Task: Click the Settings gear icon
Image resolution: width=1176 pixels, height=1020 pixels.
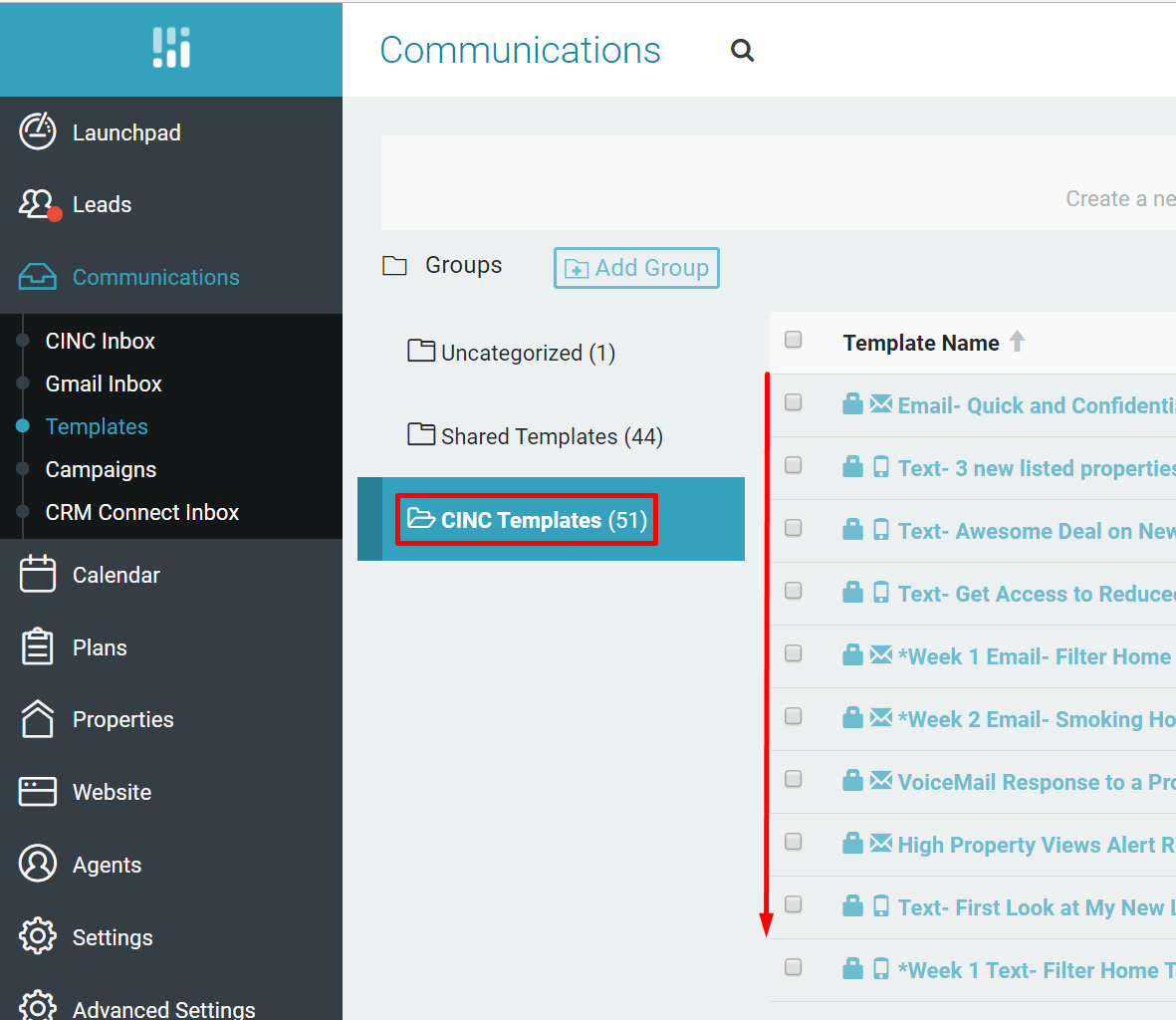Action: 37,936
